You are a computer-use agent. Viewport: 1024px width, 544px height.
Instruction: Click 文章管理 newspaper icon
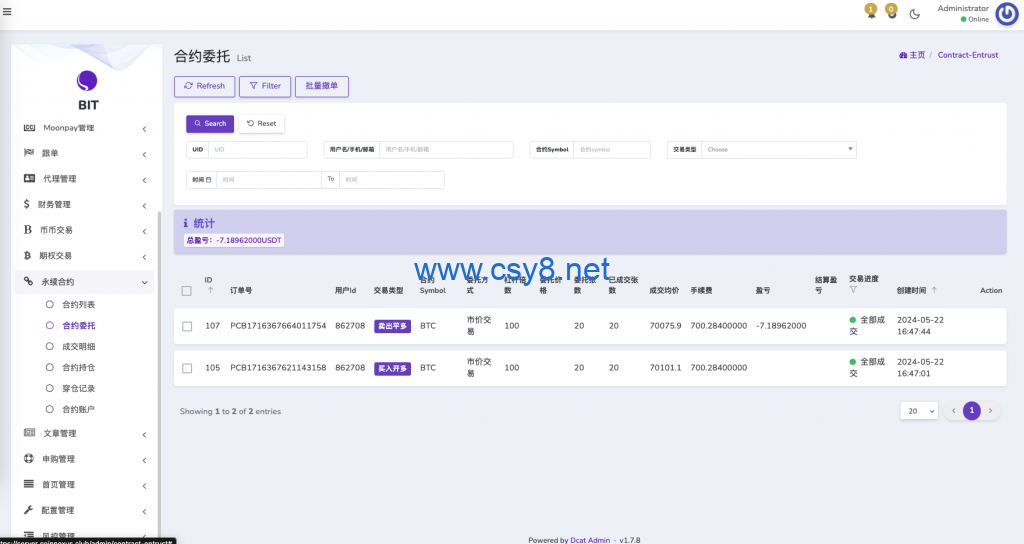(x=29, y=432)
